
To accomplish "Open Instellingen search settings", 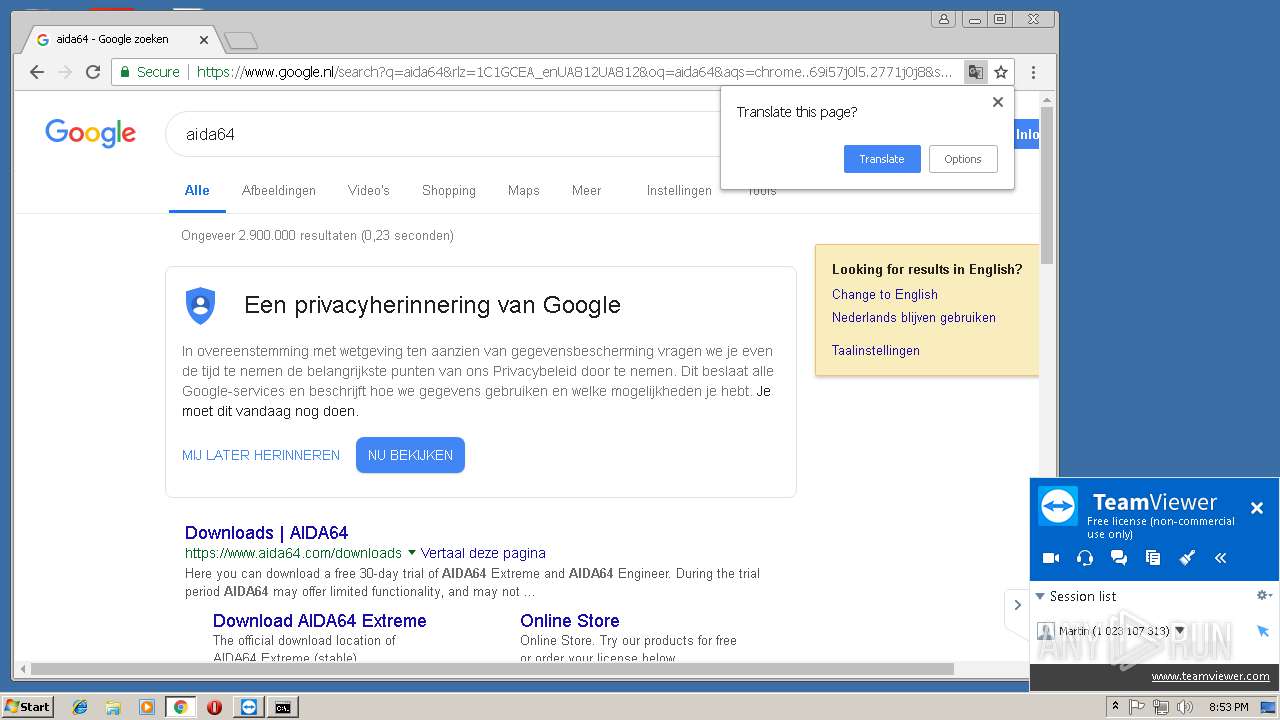I will tap(679, 190).
